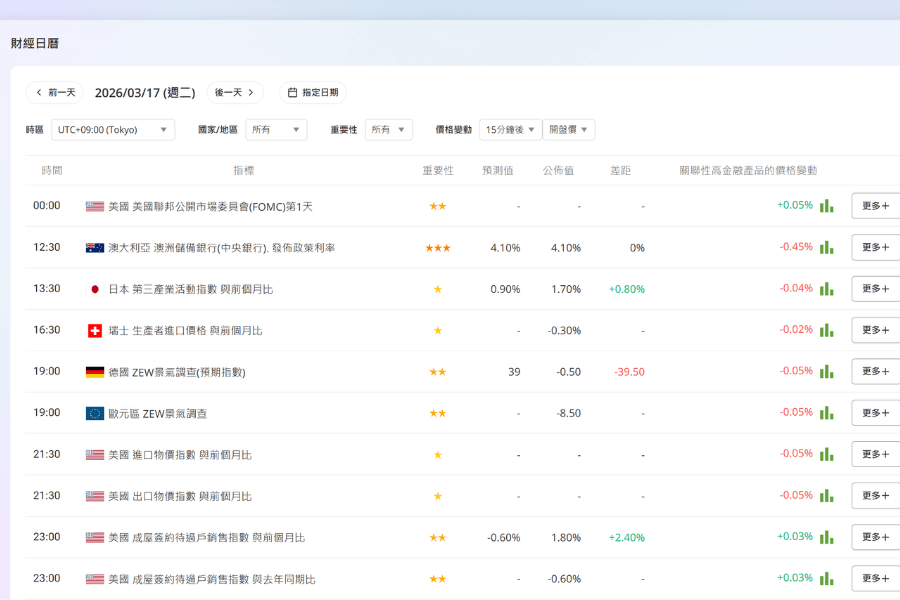This screenshot has height=600, width=900.
Task: Click the 重要性 column header
Action: tap(437, 171)
